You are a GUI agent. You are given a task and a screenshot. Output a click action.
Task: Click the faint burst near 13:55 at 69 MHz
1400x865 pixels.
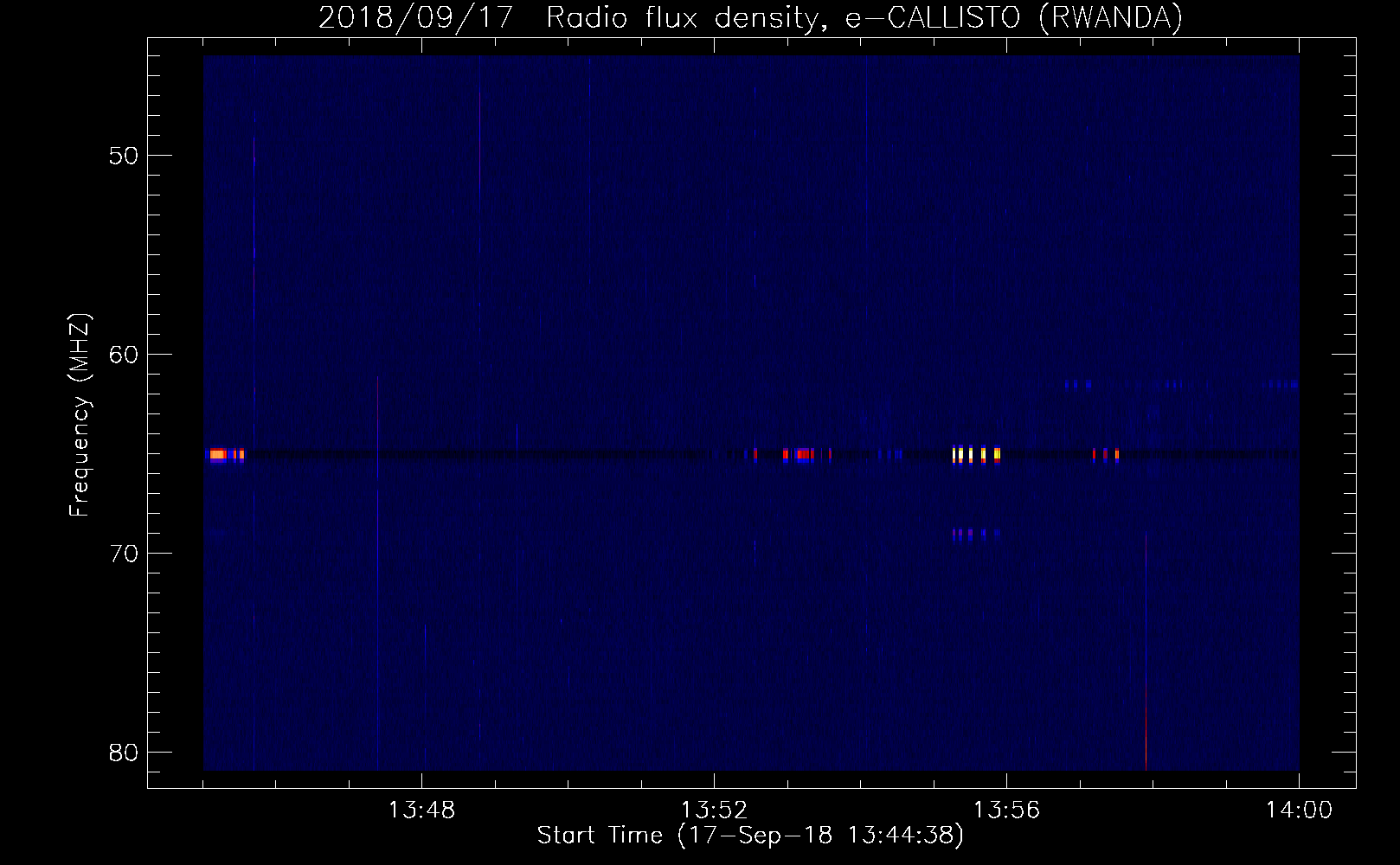click(976, 535)
